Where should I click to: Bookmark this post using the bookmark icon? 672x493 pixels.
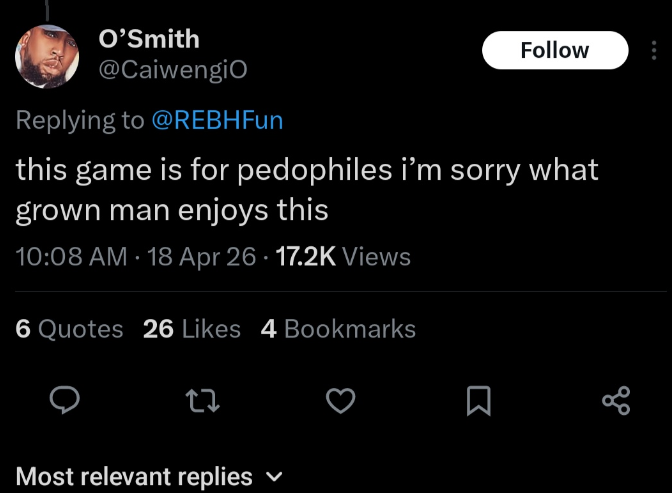point(479,401)
